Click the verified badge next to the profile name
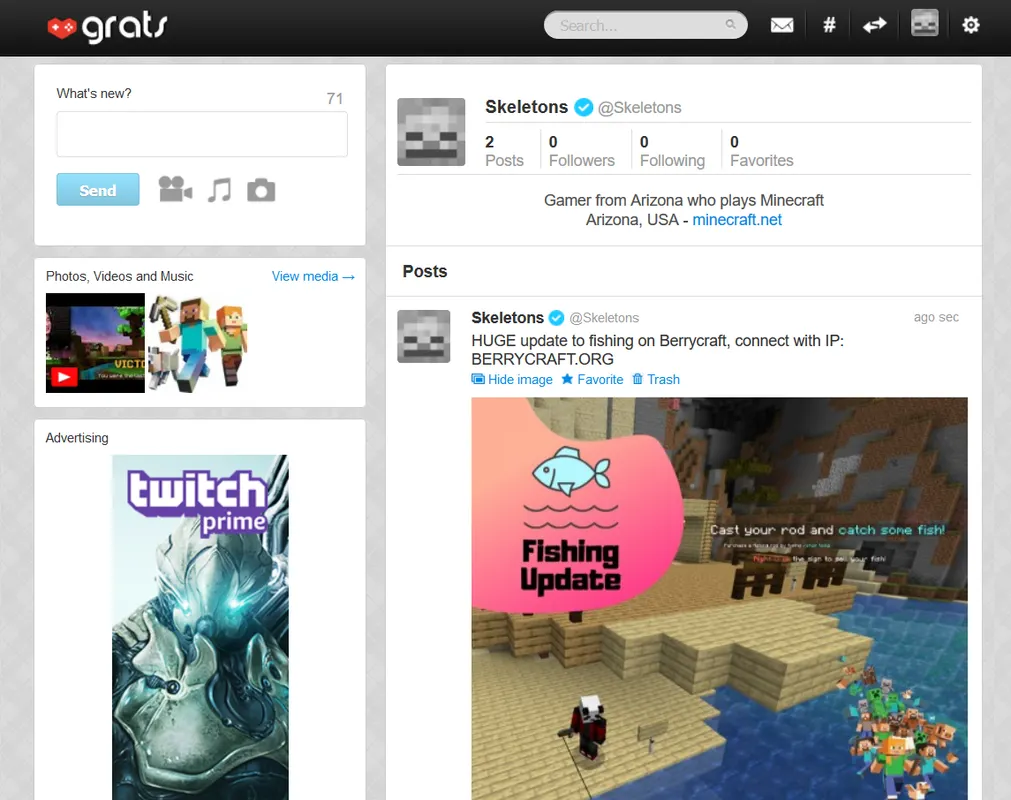 coord(584,107)
